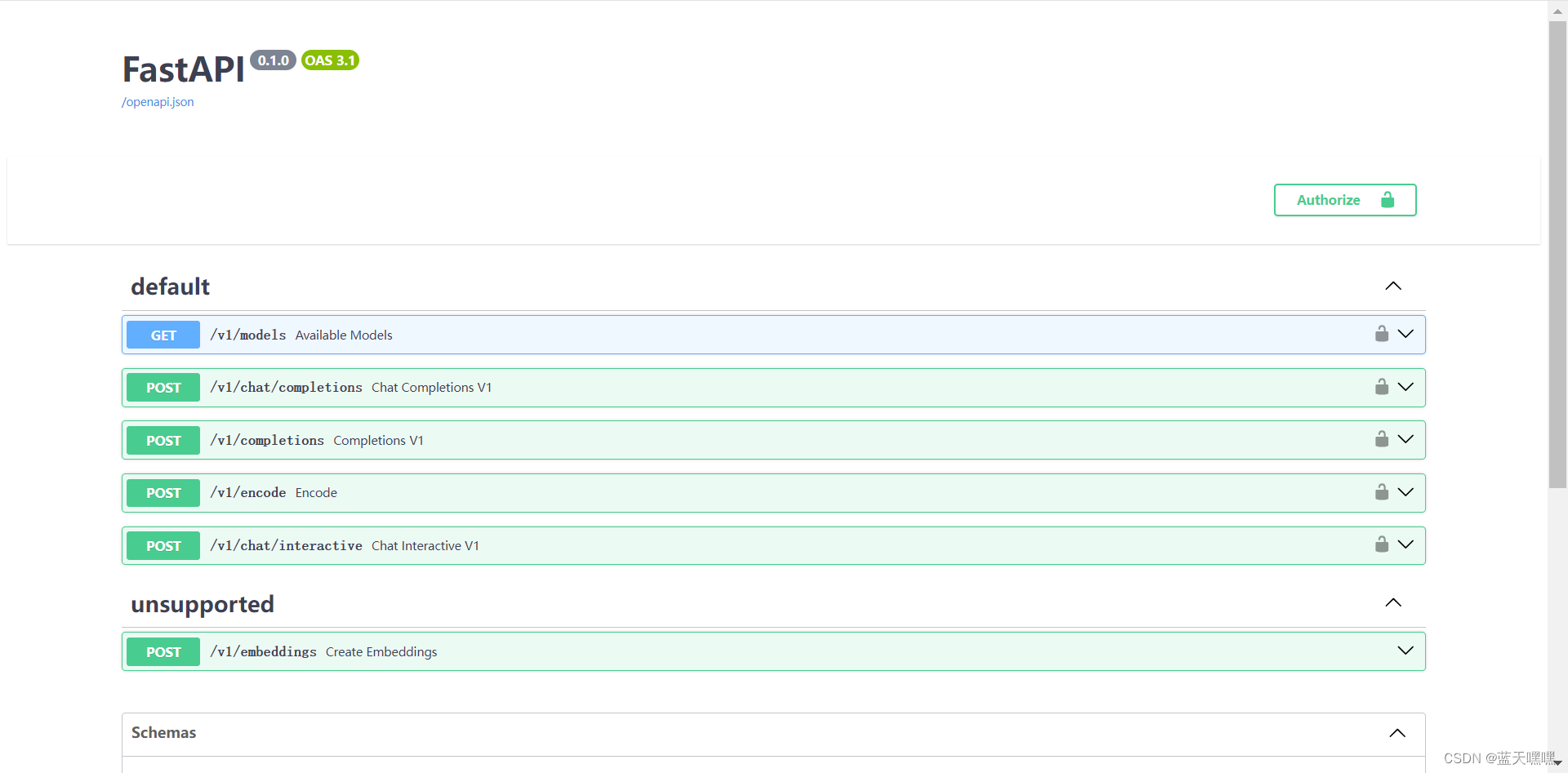Expand the /v1/embeddings endpoint chevron
The image size is (1568, 773).
(1405, 651)
